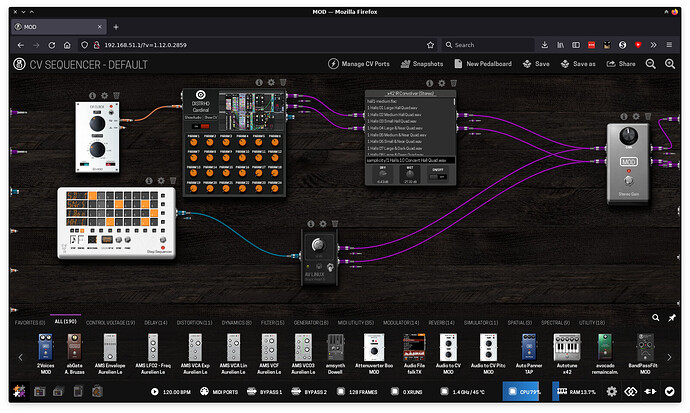Open settings gear of CV Clock plugin
Image resolution: width=690 pixels, height=413 pixels.
coord(104,95)
